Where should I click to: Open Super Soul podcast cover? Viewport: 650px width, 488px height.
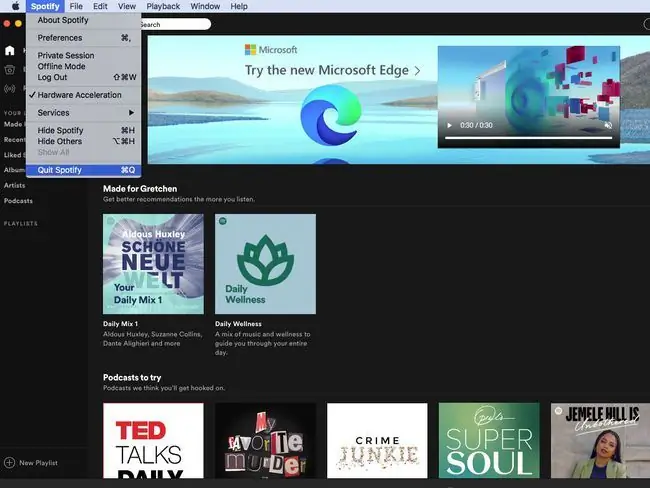pyautogui.click(x=489, y=441)
